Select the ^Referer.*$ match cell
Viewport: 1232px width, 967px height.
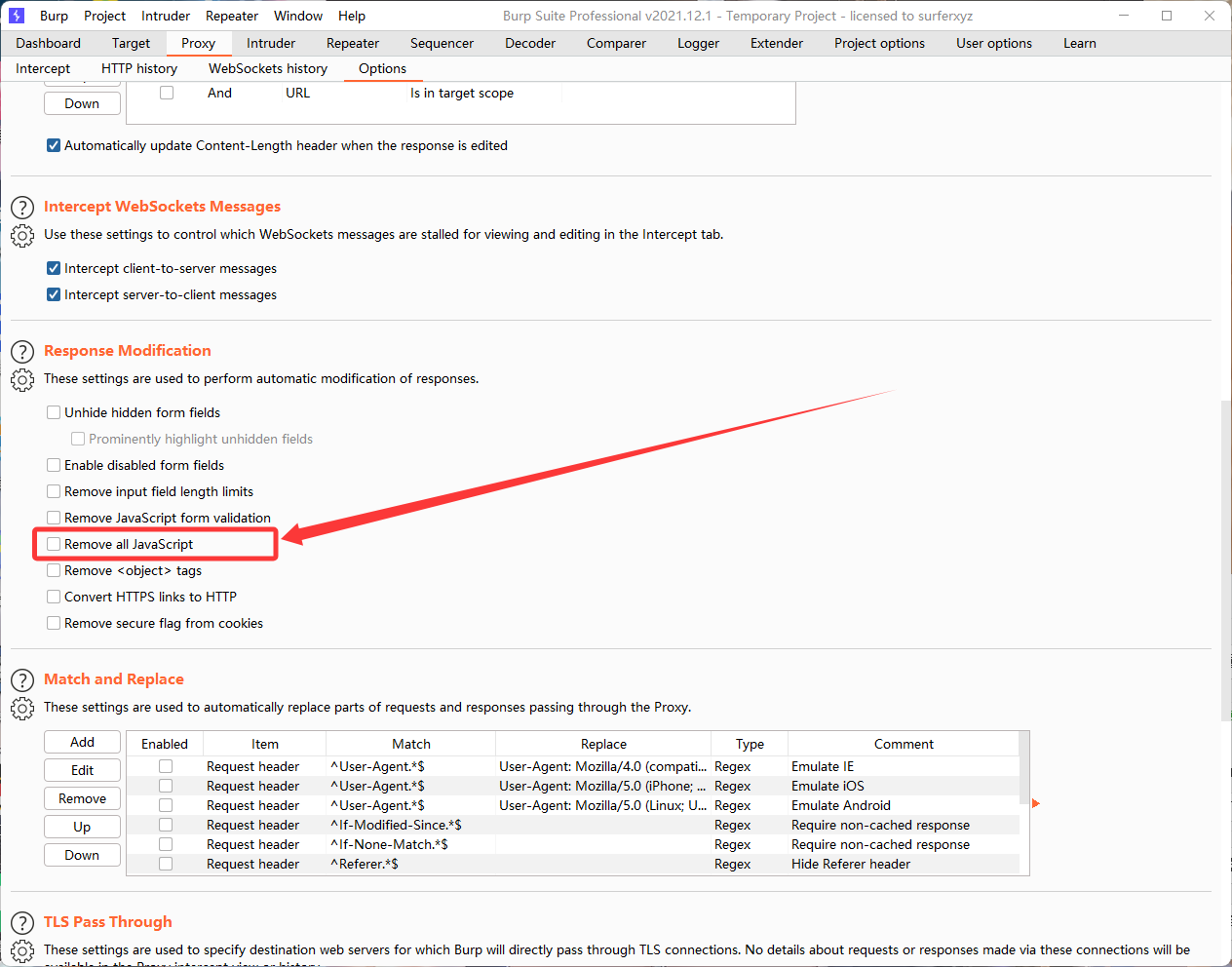coord(410,864)
